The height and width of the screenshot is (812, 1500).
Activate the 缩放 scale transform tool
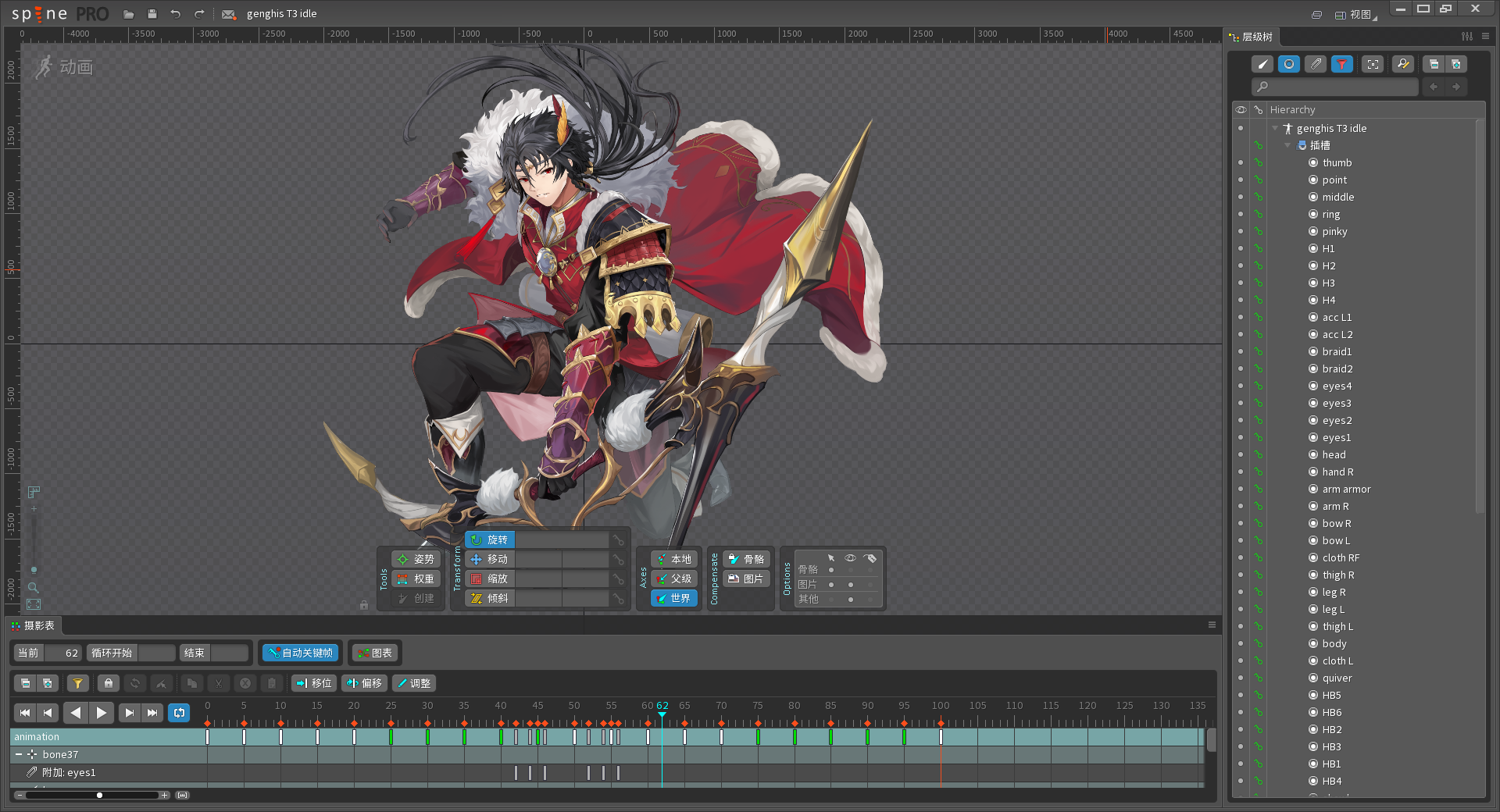click(x=490, y=579)
